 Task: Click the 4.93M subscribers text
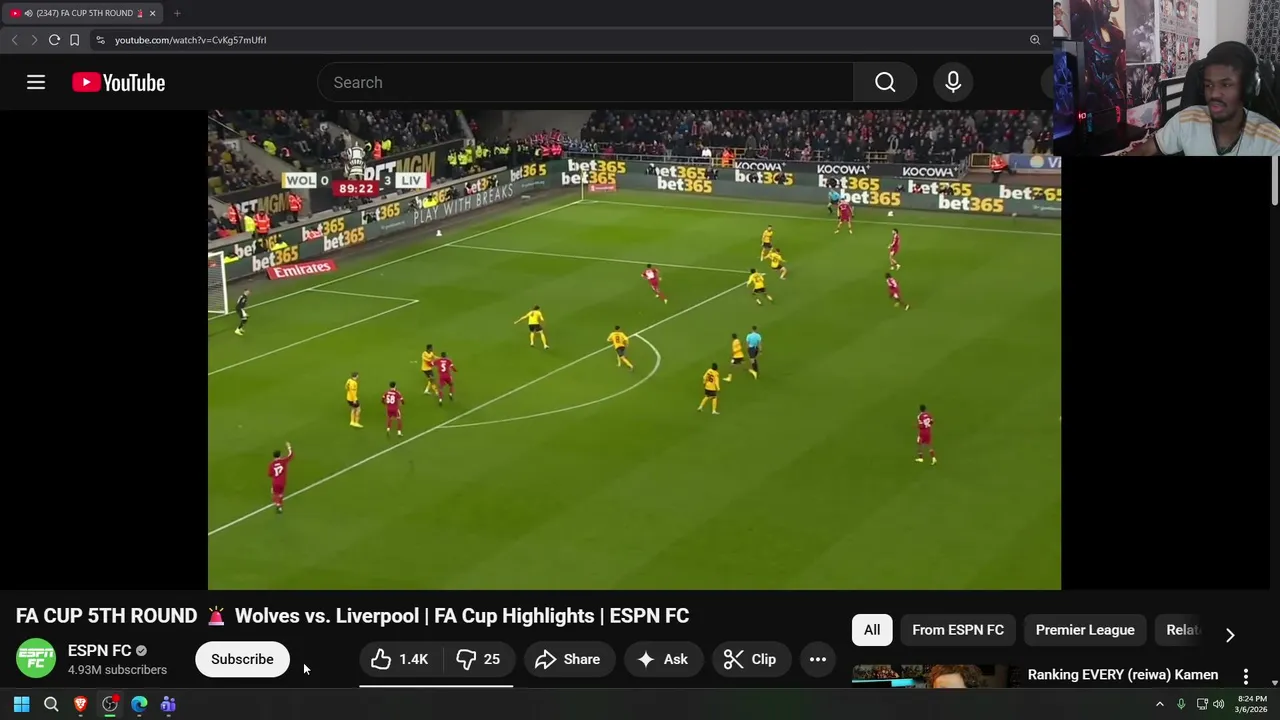tap(117, 670)
